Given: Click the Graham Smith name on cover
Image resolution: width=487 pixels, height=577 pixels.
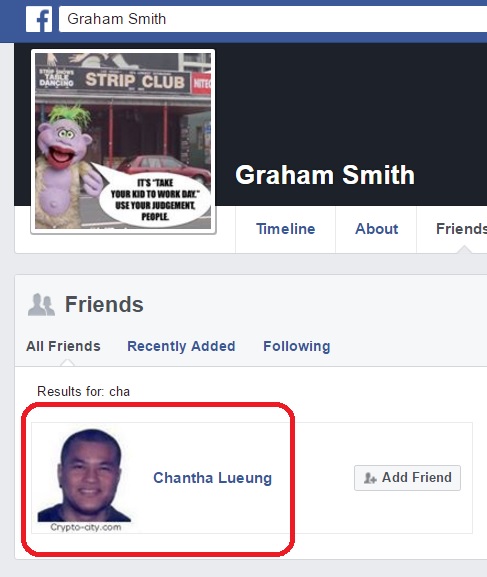Looking at the screenshot, I should point(325,175).
